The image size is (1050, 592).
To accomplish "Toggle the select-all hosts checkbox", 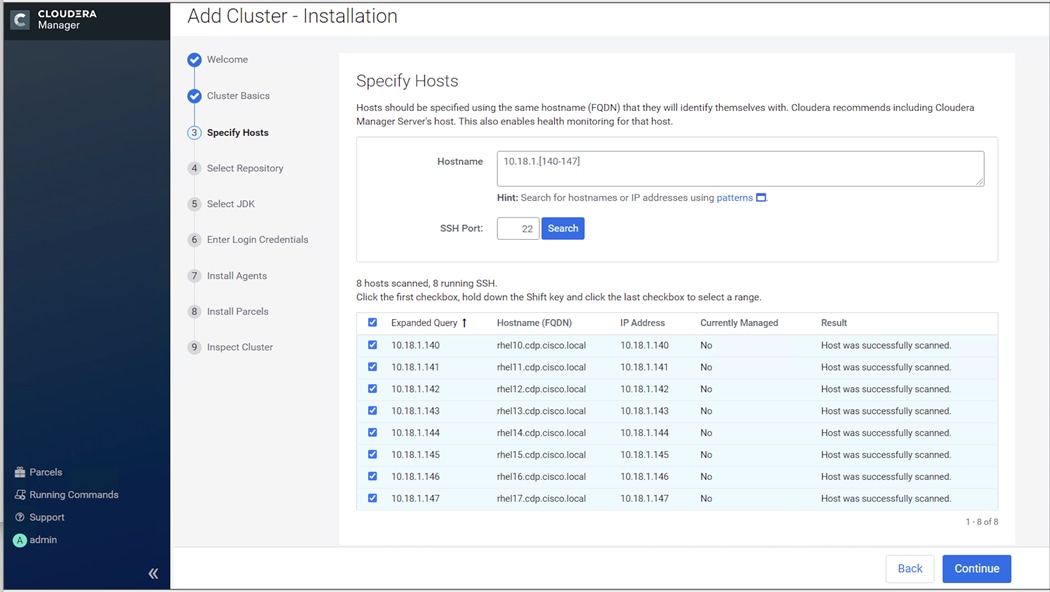I will tap(372, 323).
